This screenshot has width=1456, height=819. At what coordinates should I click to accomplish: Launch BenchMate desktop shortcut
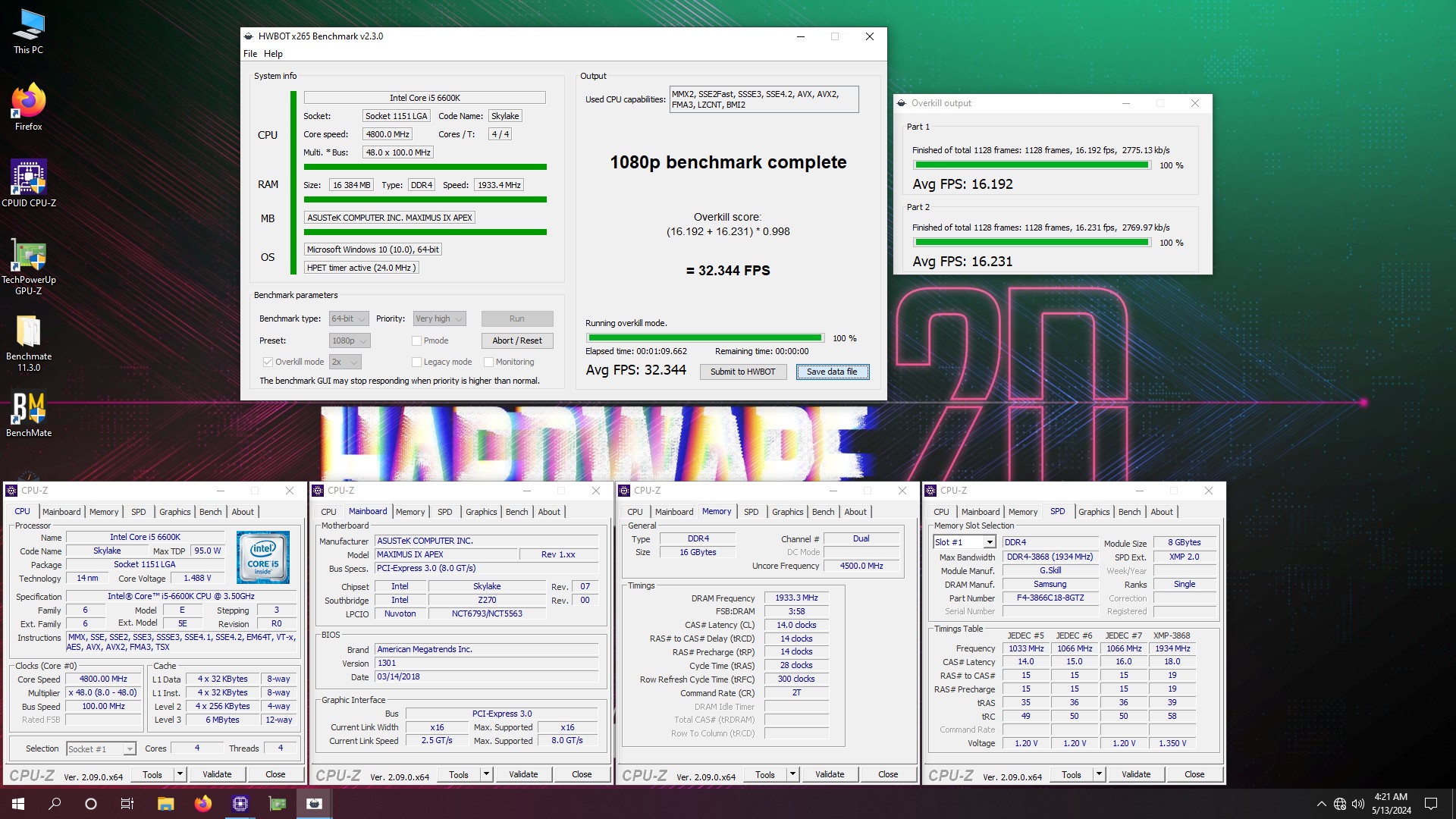pos(28,415)
